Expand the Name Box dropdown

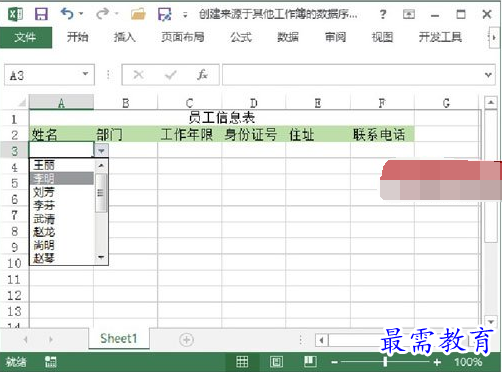(86, 74)
